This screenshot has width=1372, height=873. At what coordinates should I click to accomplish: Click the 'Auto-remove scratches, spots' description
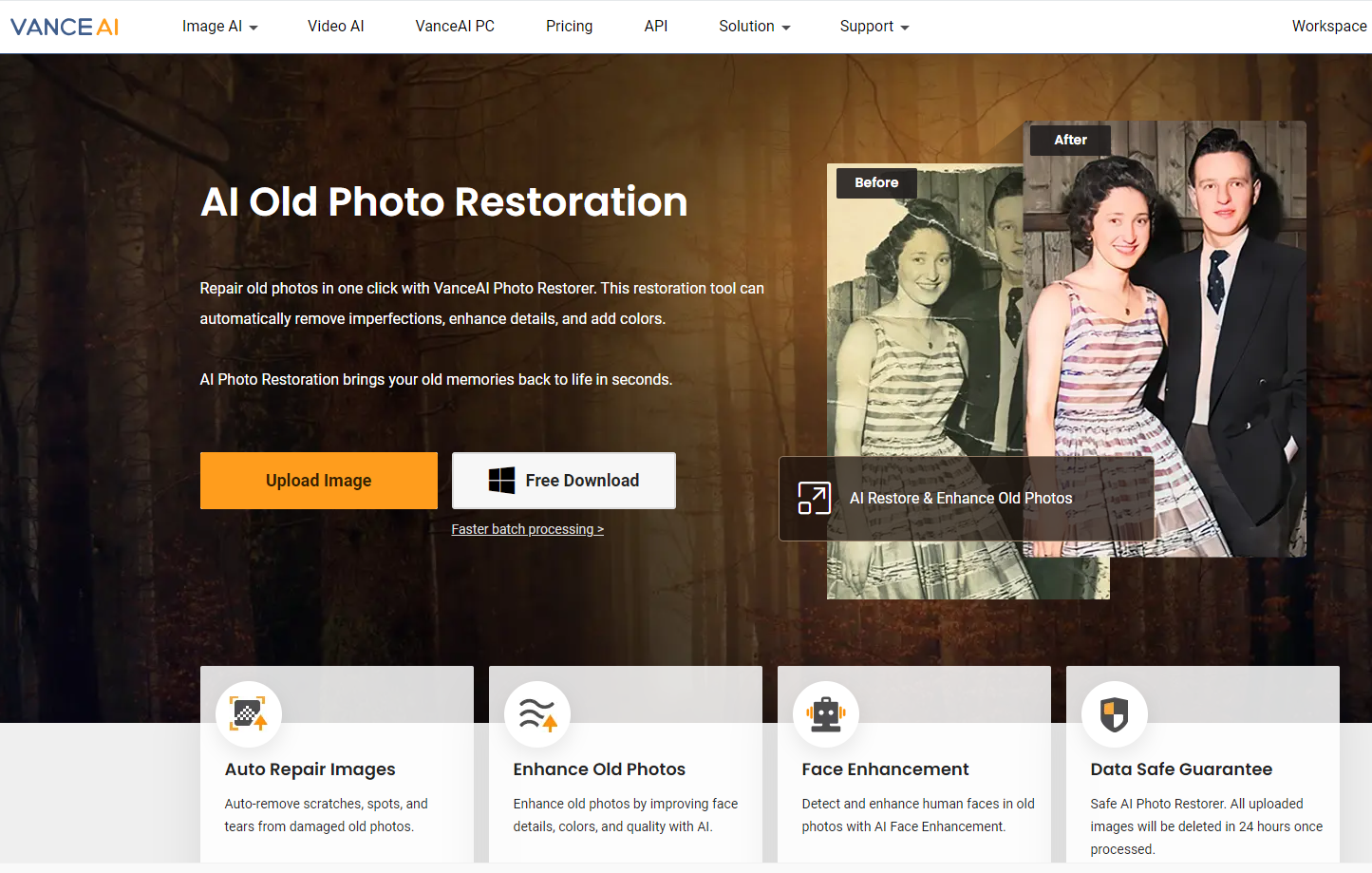(x=327, y=815)
